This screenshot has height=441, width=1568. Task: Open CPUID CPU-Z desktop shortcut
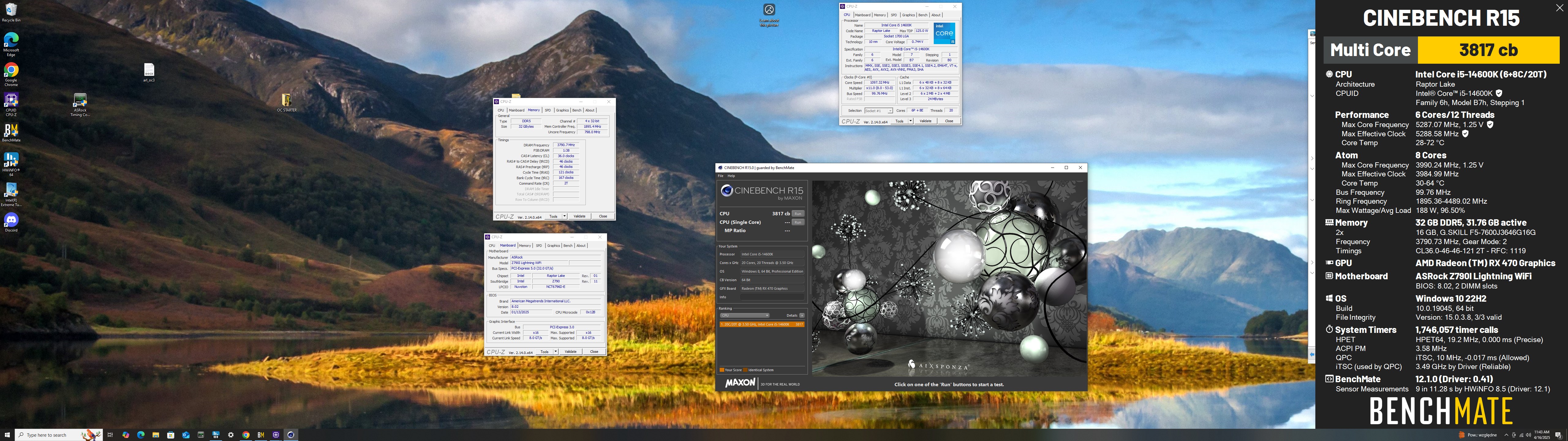[11, 104]
